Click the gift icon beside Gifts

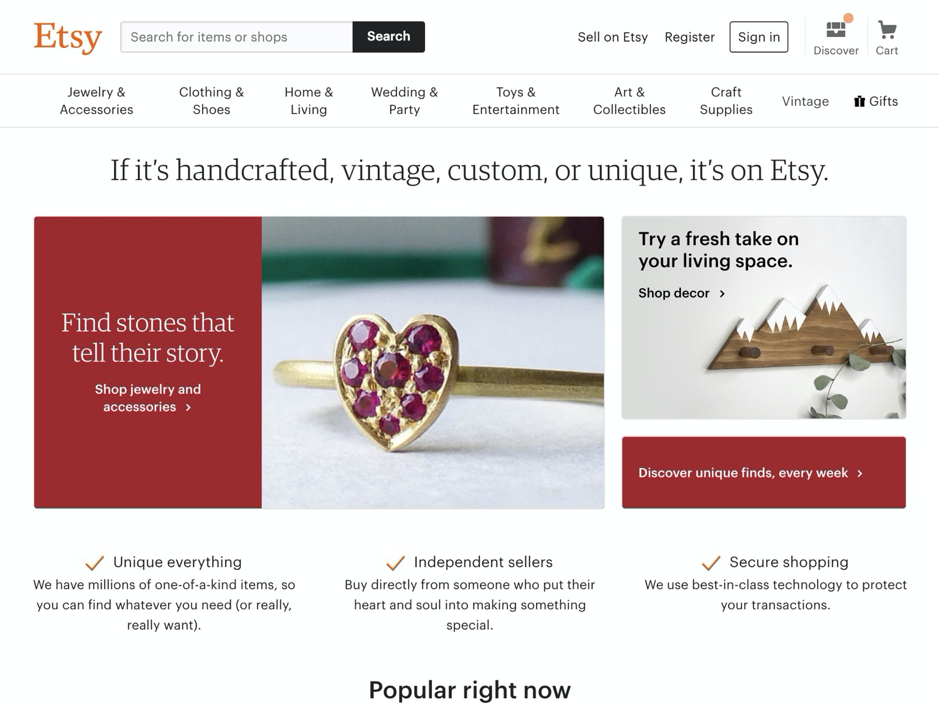tap(860, 100)
